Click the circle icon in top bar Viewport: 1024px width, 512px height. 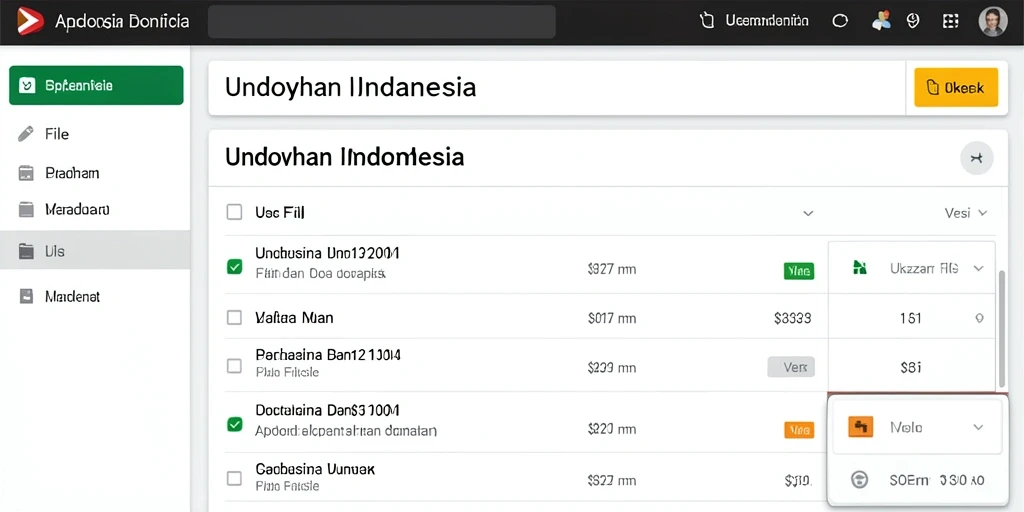coord(840,22)
